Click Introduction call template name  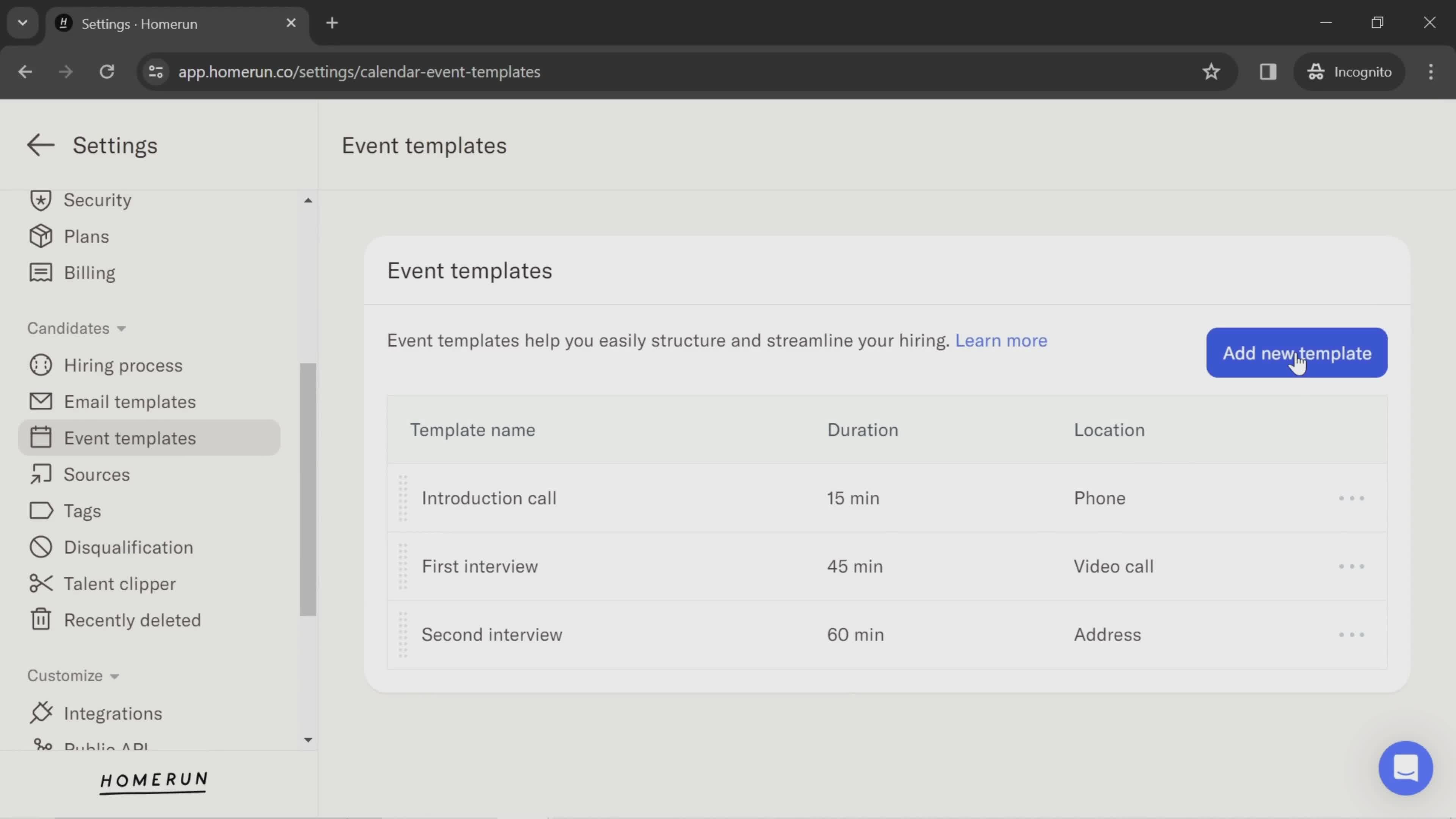pyautogui.click(x=489, y=498)
